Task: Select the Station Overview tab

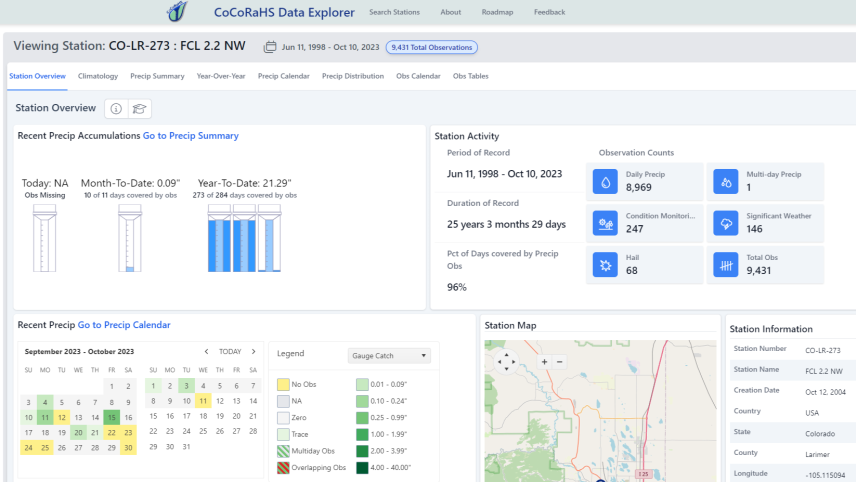Action: [x=37, y=76]
